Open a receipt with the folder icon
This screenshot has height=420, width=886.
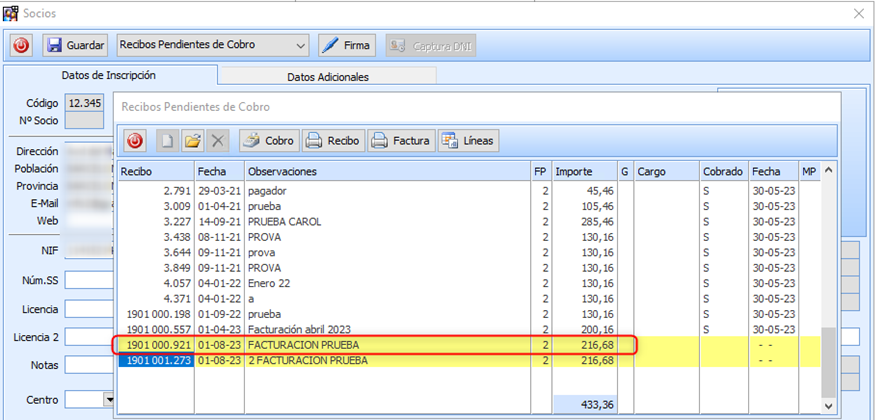tap(193, 141)
